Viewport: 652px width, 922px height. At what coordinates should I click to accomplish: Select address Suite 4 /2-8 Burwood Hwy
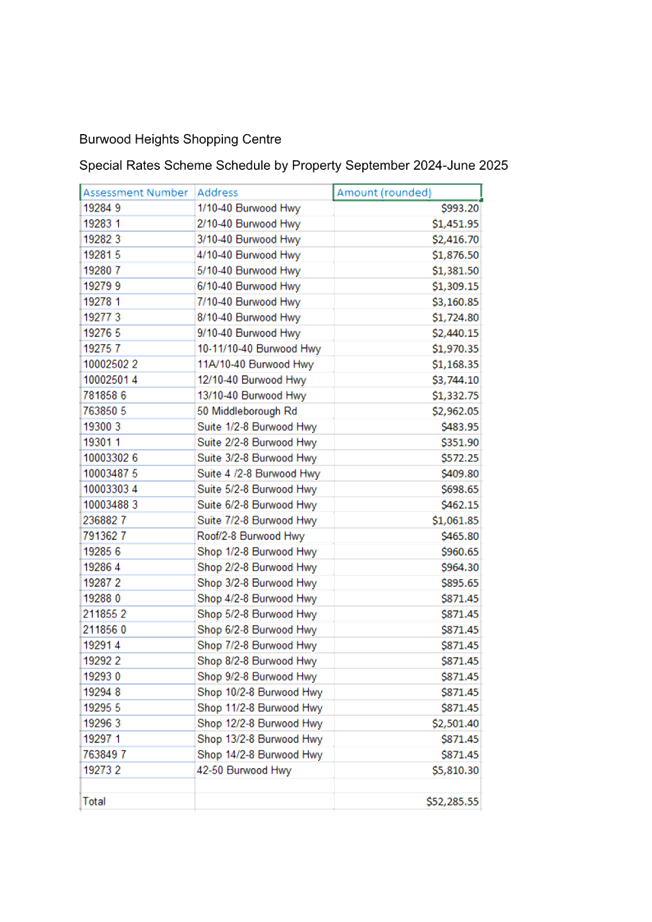(259, 473)
